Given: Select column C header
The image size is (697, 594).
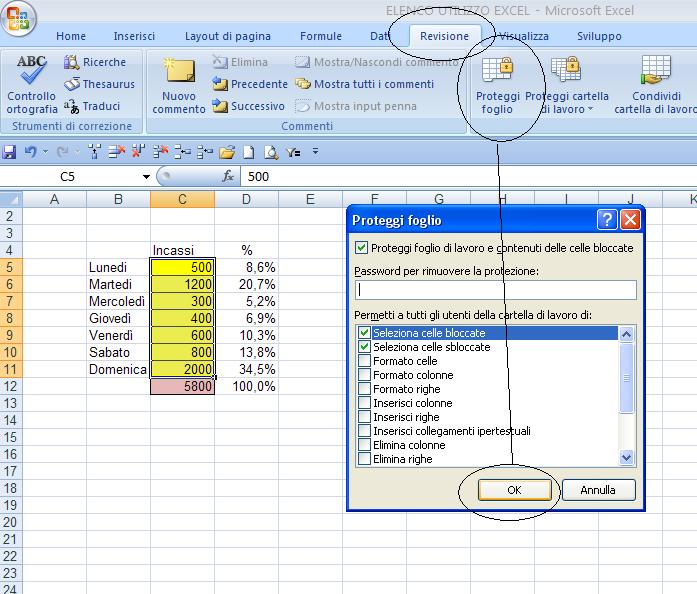Looking at the screenshot, I should (x=182, y=199).
